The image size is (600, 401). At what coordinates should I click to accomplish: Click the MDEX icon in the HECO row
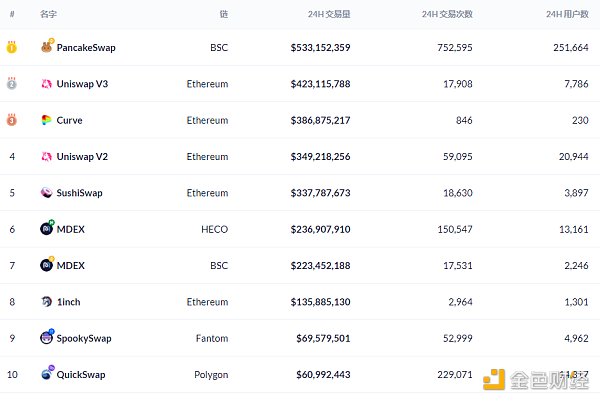click(x=47, y=229)
